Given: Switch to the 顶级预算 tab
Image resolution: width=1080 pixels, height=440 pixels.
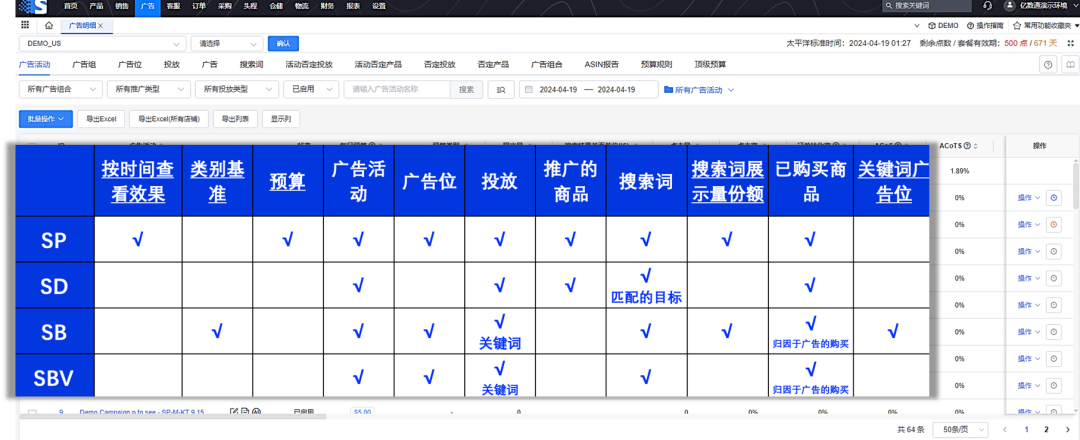Looking at the screenshot, I should [x=710, y=65].
